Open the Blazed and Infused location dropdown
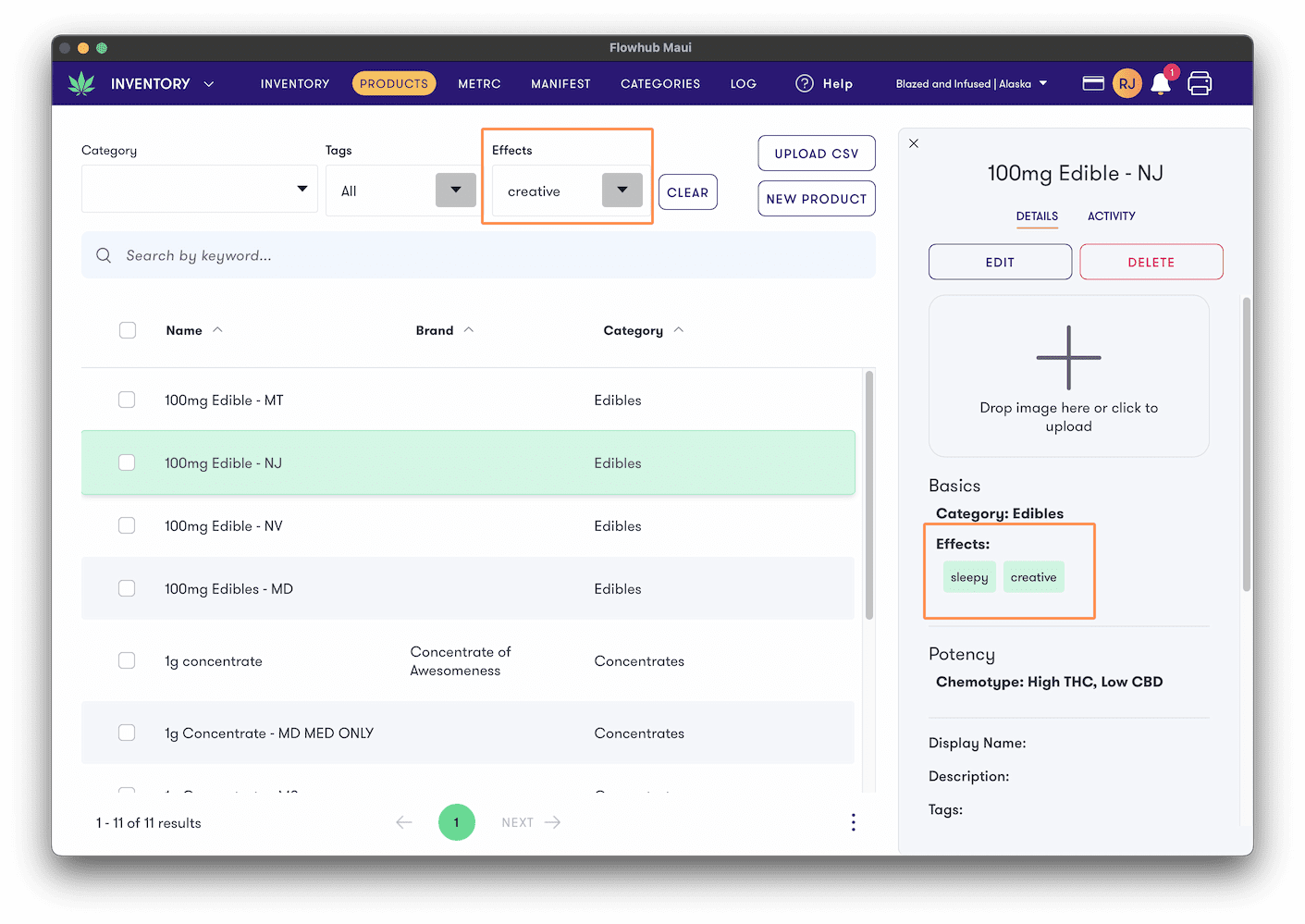Screen dimensions: 1305x924 tap(971, 83)
